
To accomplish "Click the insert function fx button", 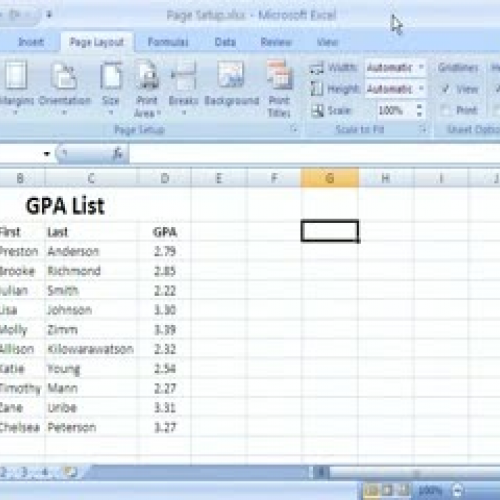I will pos(117,154).
